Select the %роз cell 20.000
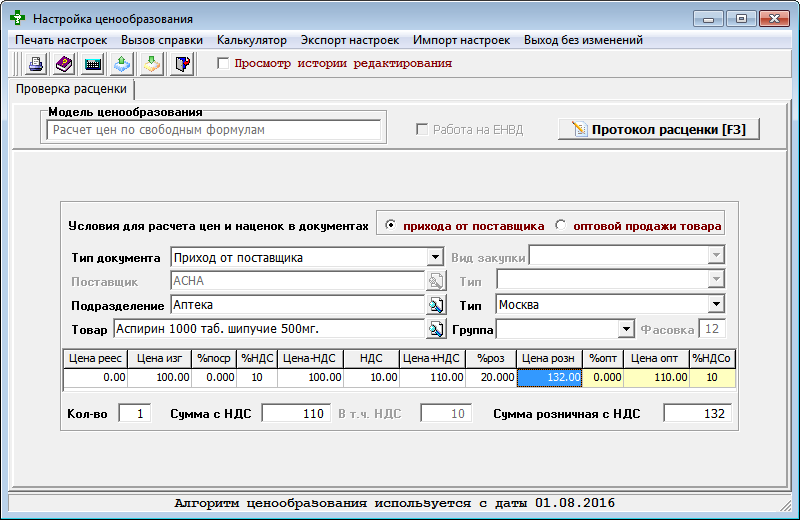The image size is (800, 520). (491, 378)
